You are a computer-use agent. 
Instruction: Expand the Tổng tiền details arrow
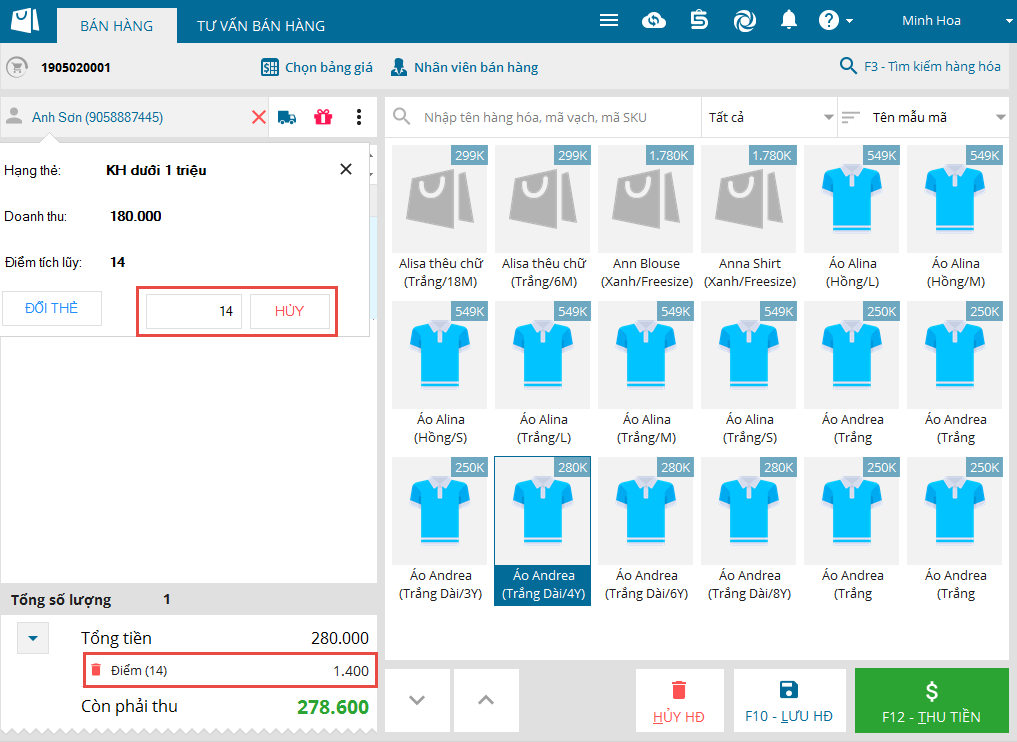coord(33,638)
